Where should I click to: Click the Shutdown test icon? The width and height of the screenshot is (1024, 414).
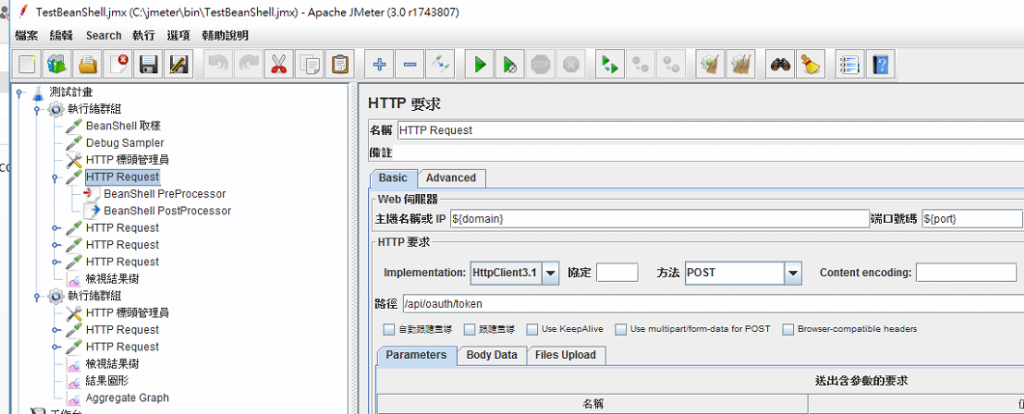point(571,64)
